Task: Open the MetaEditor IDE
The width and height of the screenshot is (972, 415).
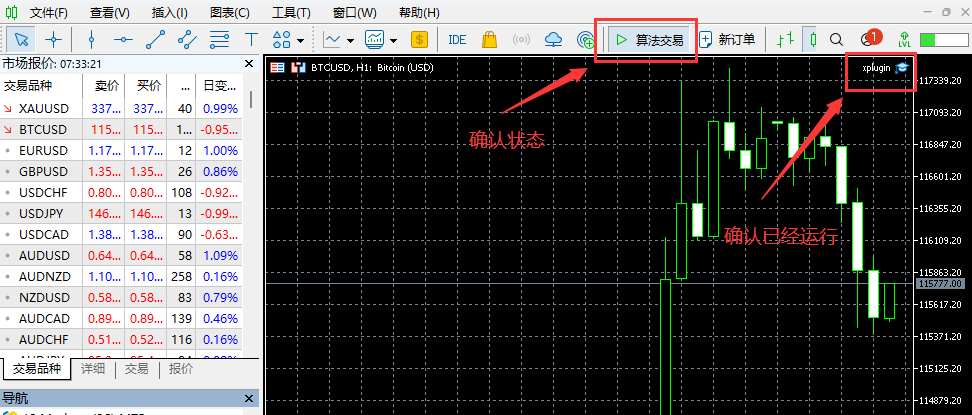Action: point(457,40)
